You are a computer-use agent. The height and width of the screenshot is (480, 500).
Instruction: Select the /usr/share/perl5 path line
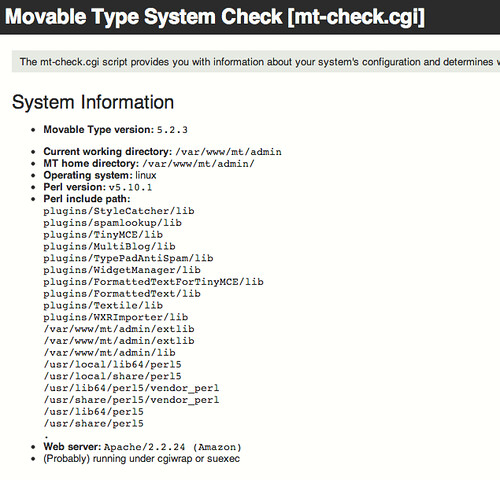click(94, 424)
